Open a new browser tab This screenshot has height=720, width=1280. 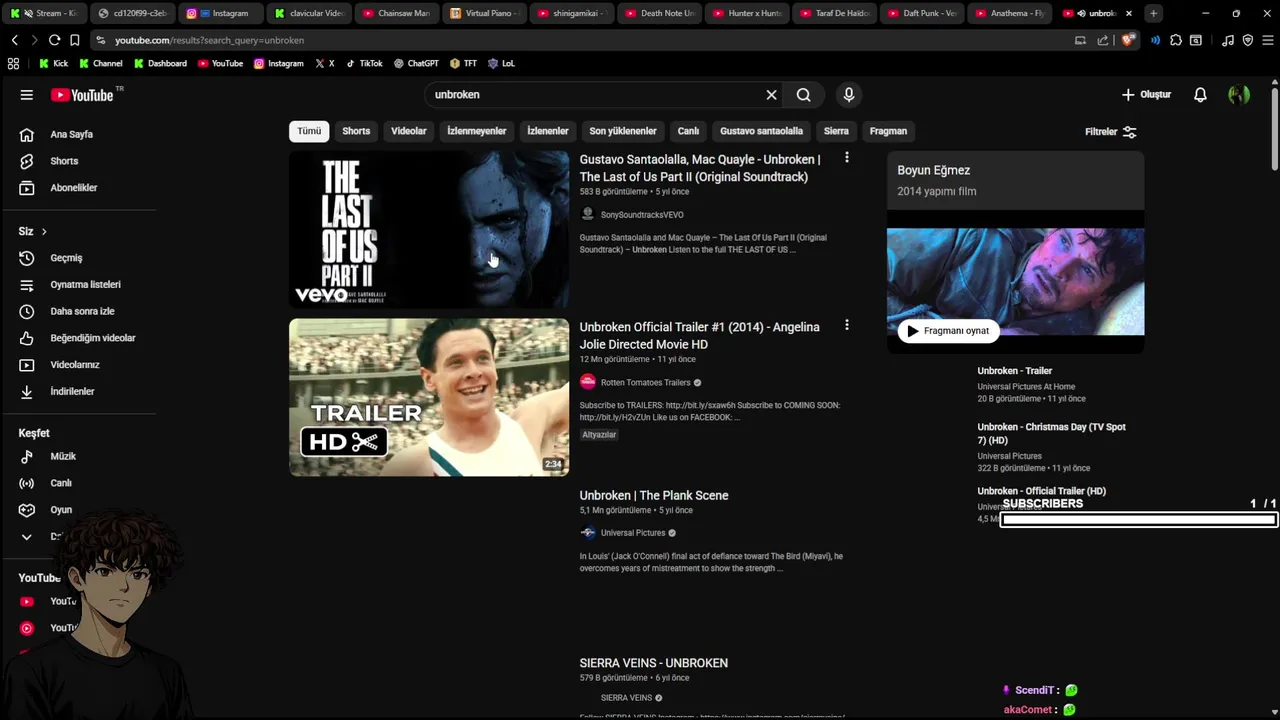point(1153,13)
